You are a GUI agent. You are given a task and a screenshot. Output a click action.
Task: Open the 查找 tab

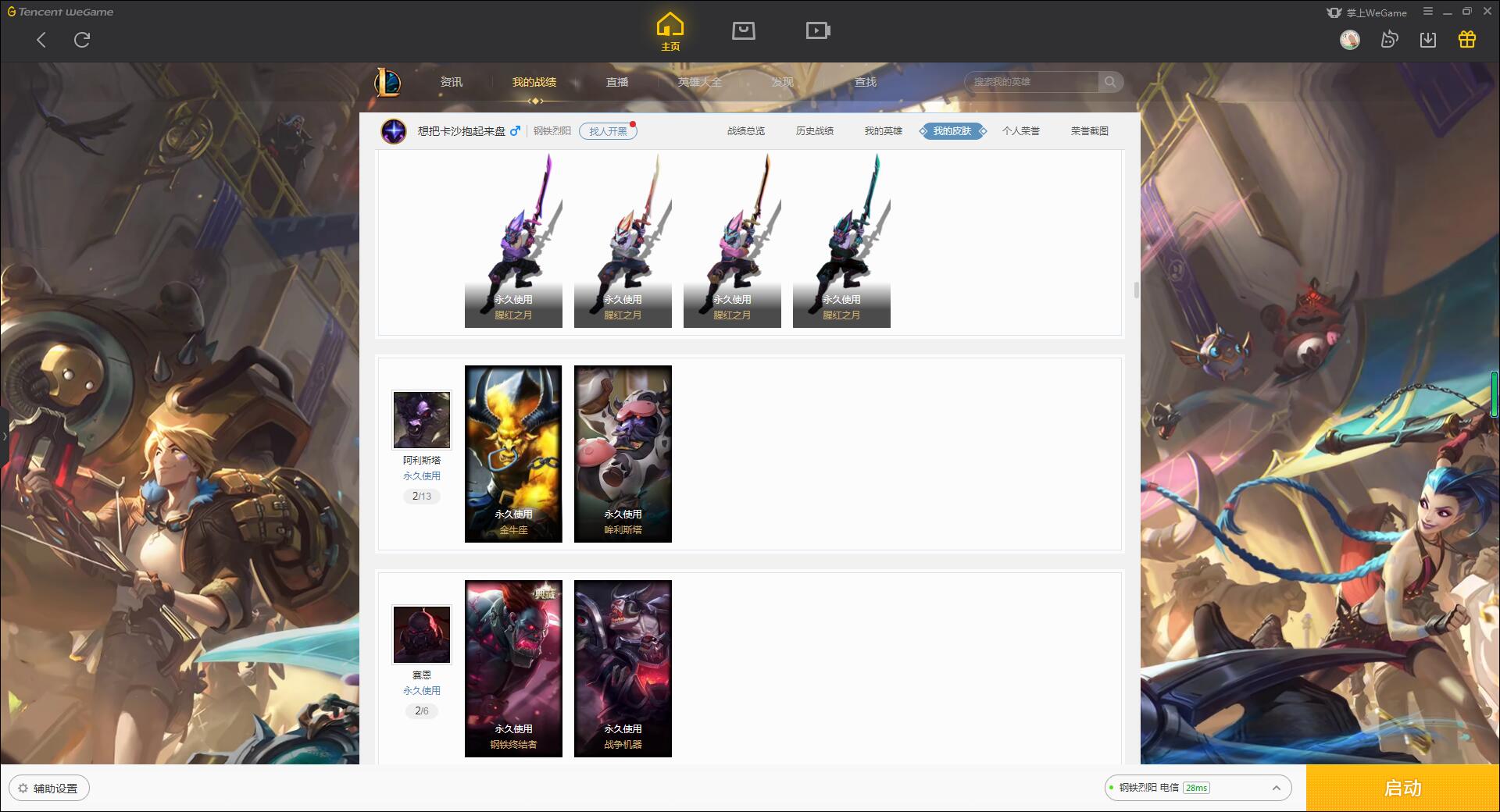[x=866, y=82]
